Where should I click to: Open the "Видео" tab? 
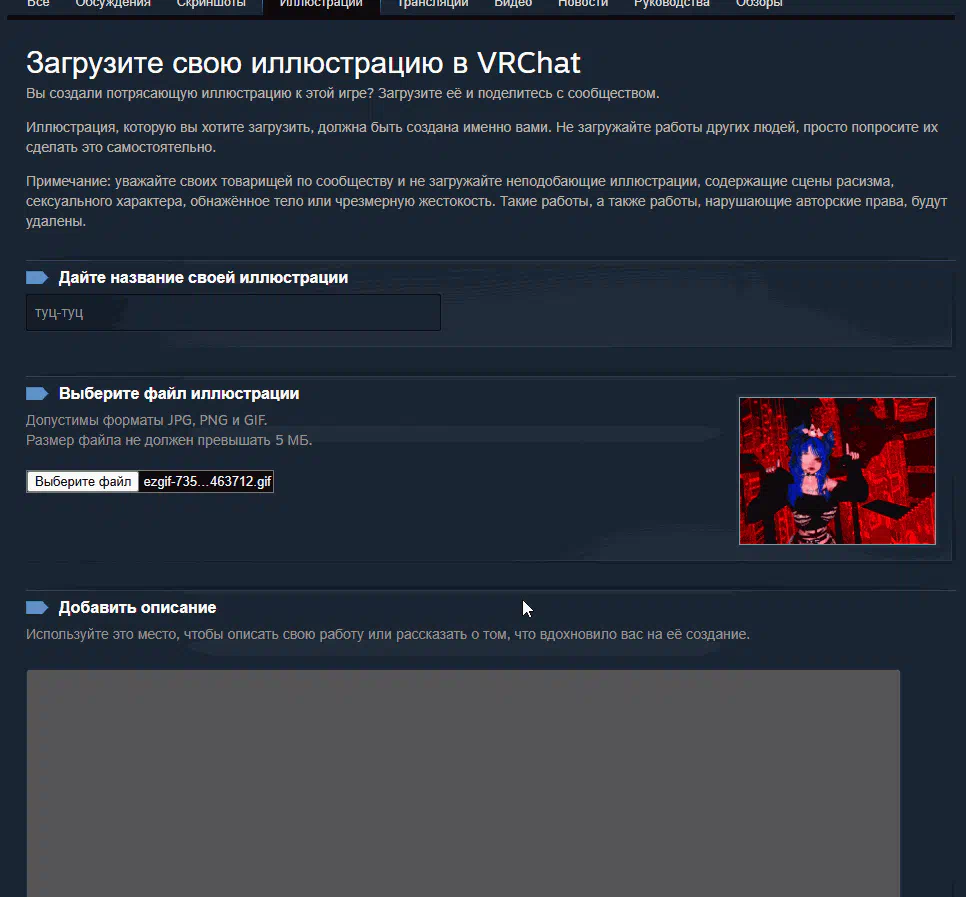(513, 4)
